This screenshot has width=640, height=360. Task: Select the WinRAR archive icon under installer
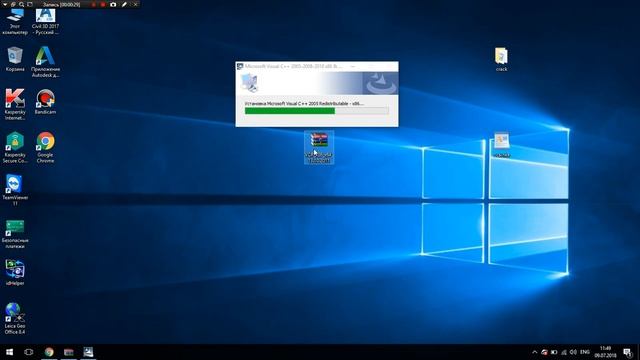point(319,148)
